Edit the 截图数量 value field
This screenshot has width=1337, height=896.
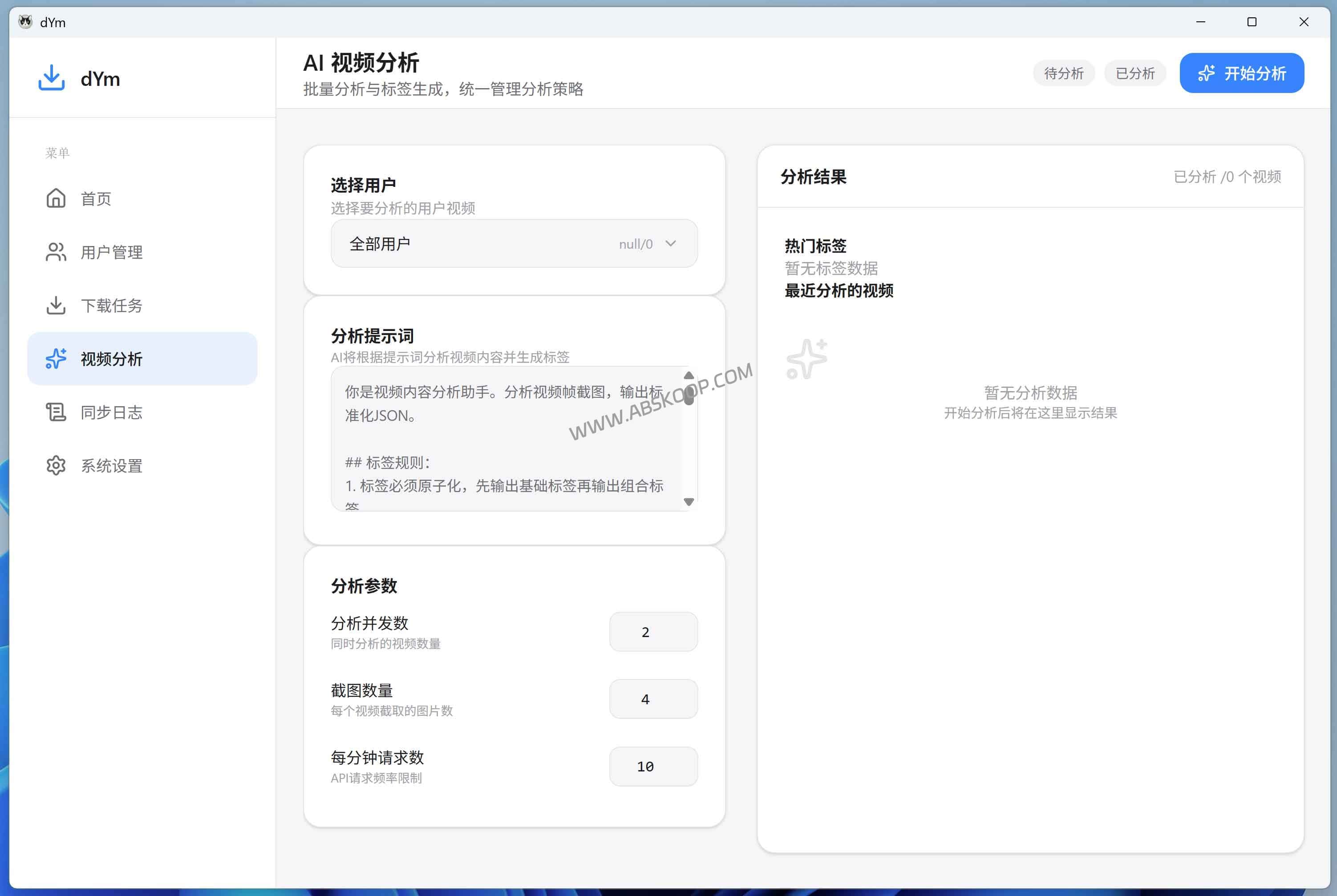(x=653, y=698)
